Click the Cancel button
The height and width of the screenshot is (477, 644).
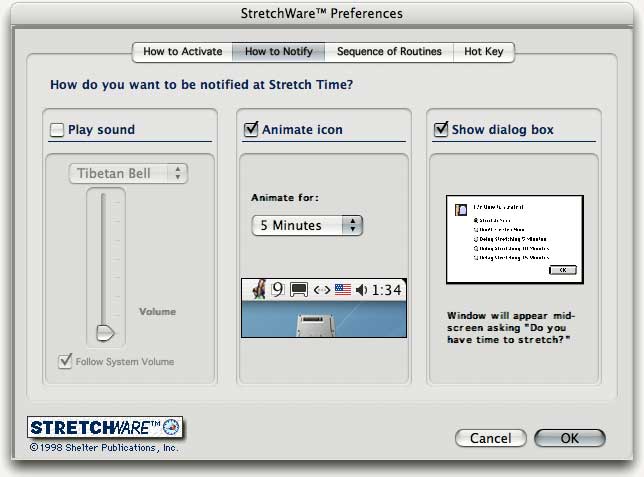pyautogui.click(x=490, y=438)
